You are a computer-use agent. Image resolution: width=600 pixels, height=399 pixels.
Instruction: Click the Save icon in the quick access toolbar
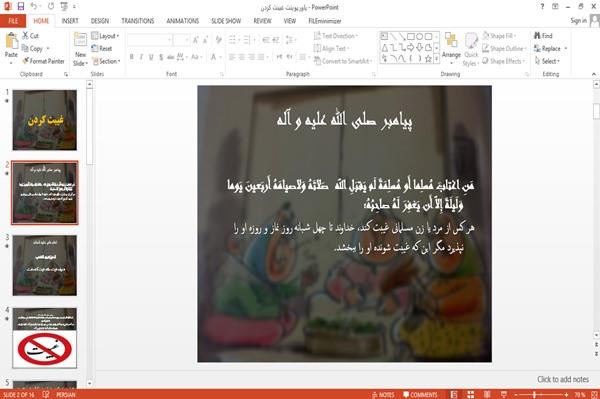coord(20,6)
